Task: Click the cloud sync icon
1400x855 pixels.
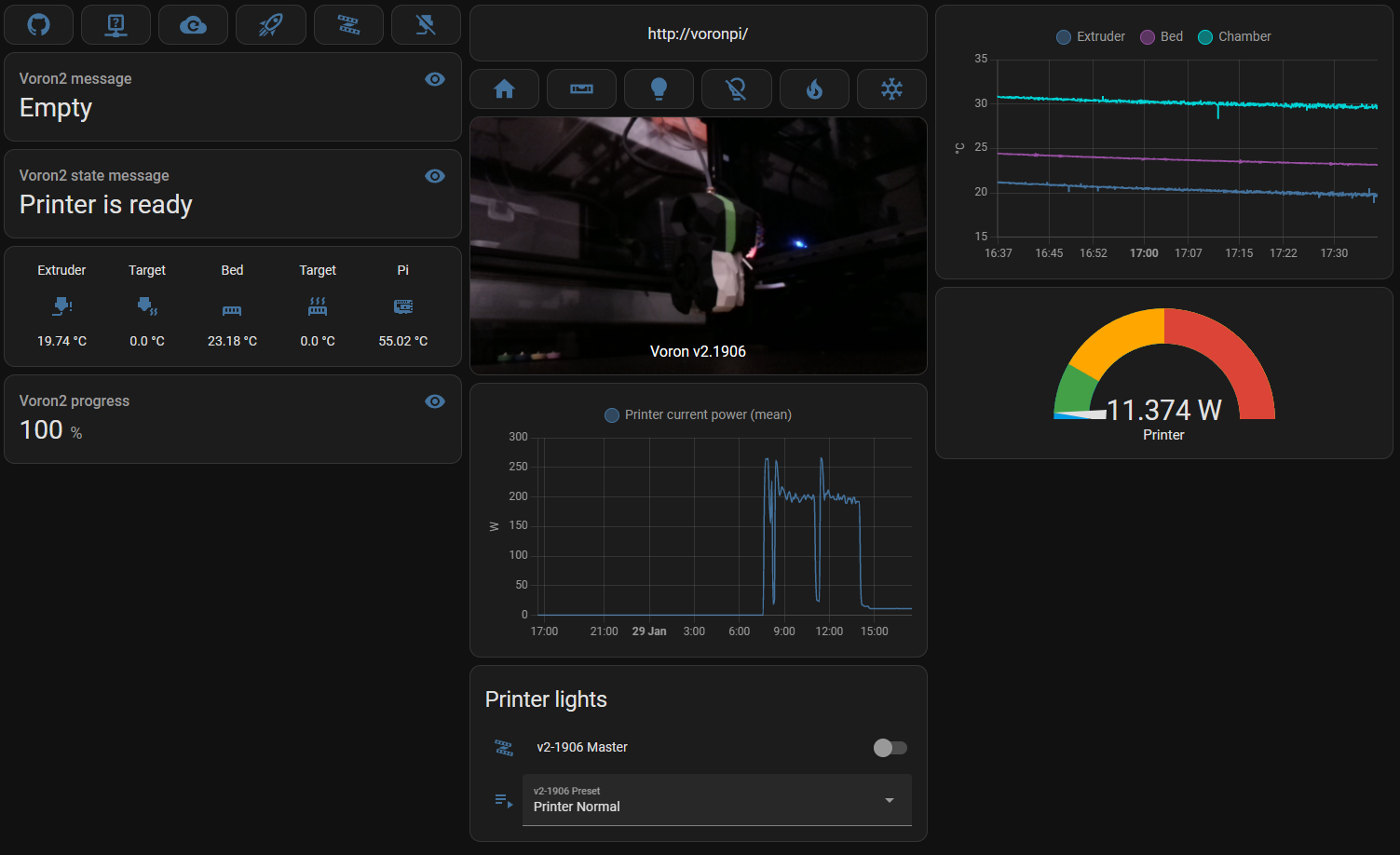Action: (193, 24)
